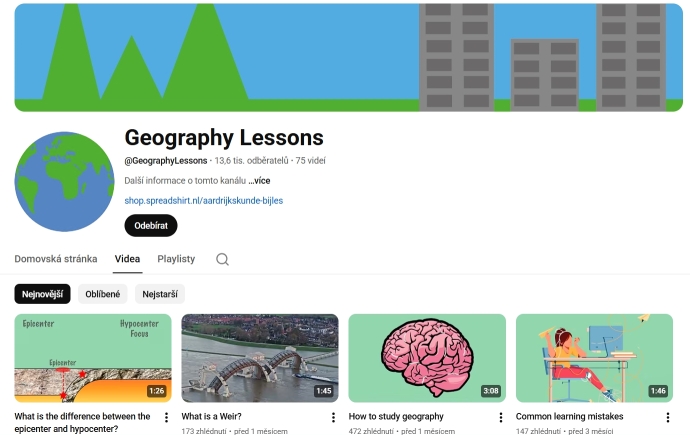The image size is (690, 435).
Task: Open options menu for epicenter and hypocenter video
Action: 166,417
